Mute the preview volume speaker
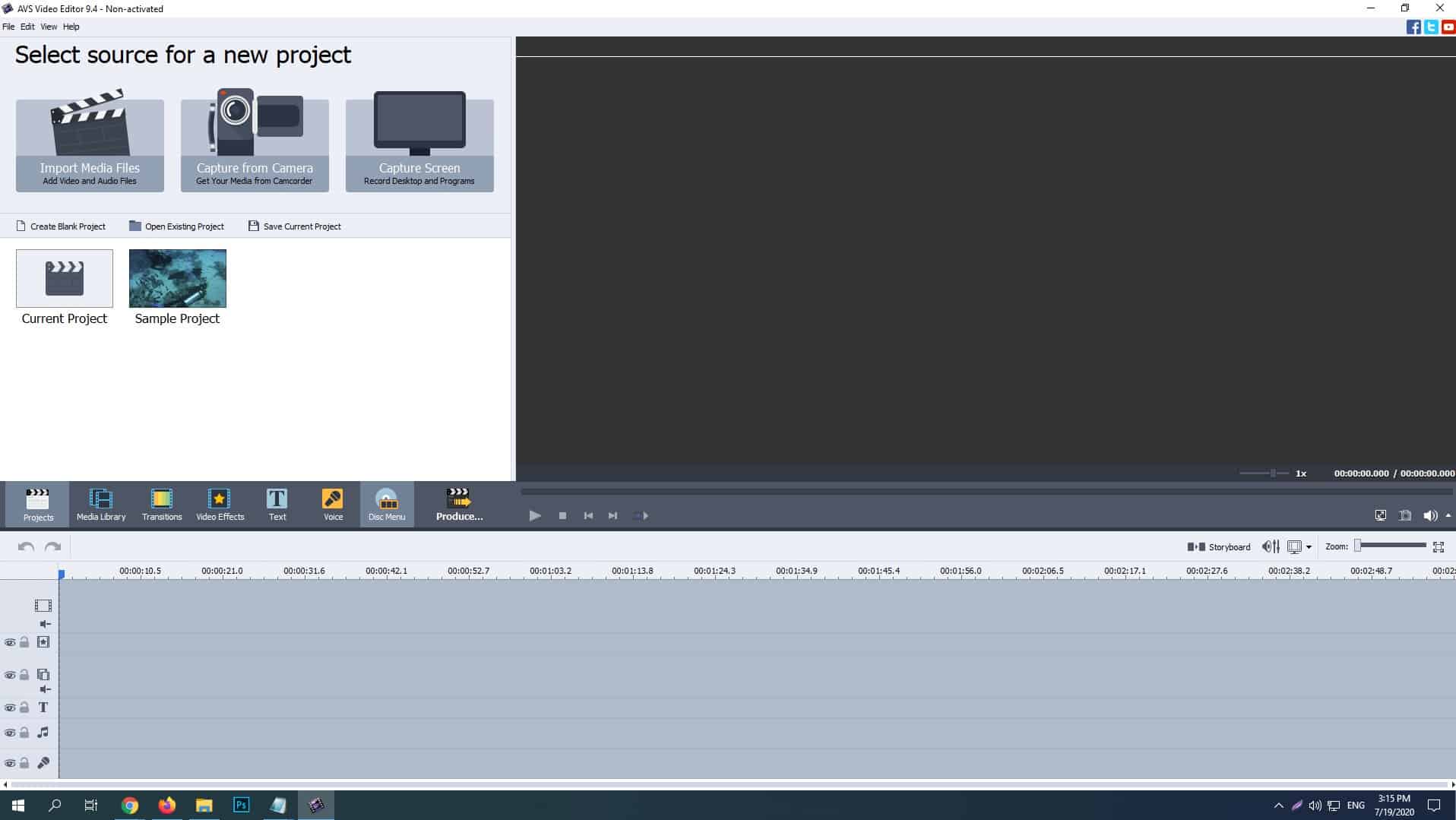Viewport: 1456px width, 820px height. point(1429,515)
